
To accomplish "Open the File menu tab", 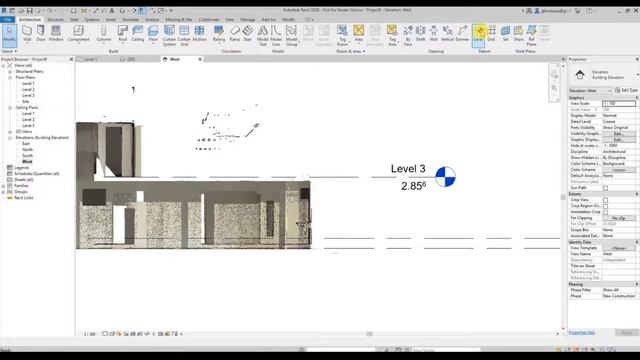I will coord(7,20).
